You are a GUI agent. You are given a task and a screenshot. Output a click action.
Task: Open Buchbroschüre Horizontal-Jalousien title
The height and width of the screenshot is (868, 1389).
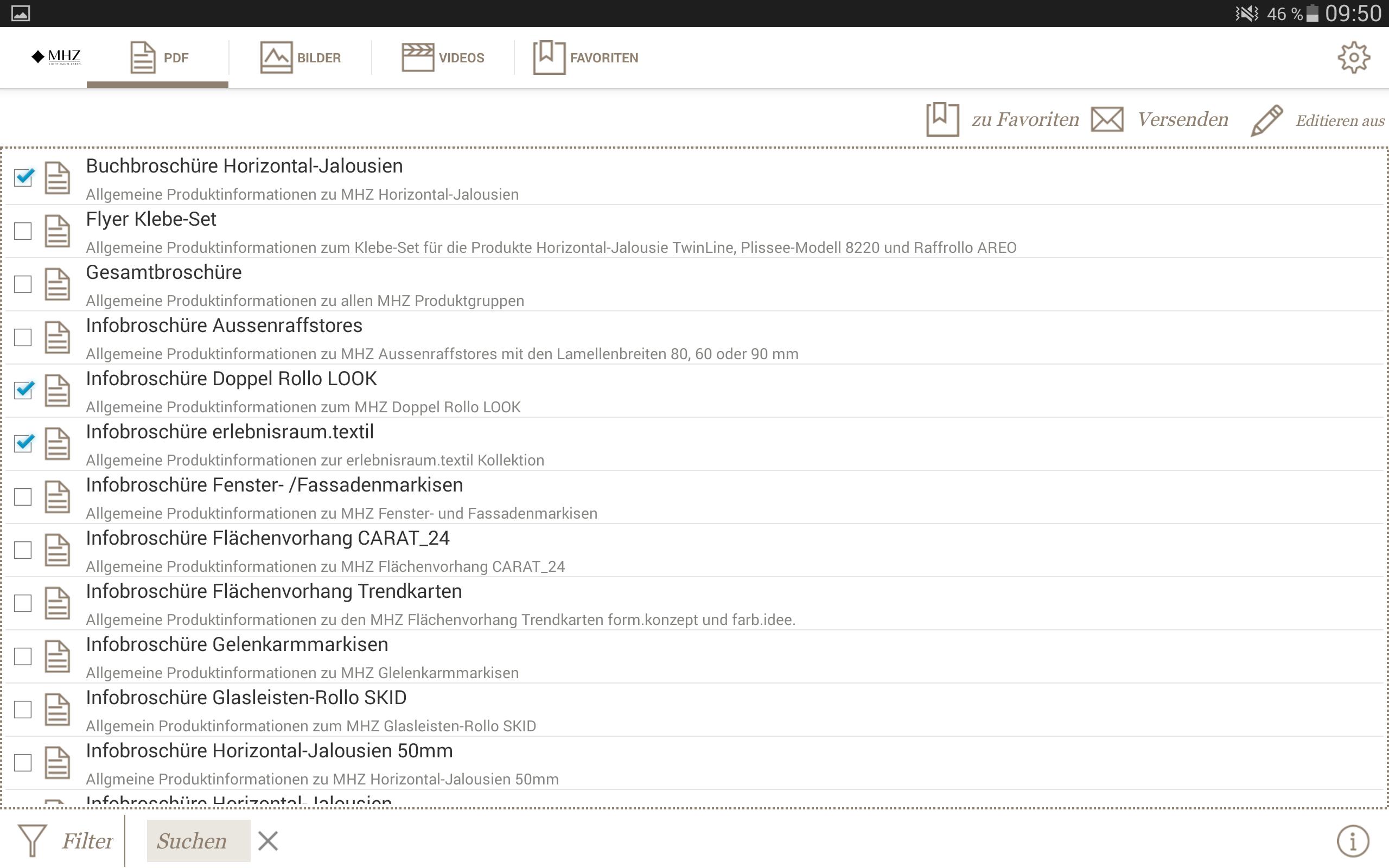[x=244, y=166]
